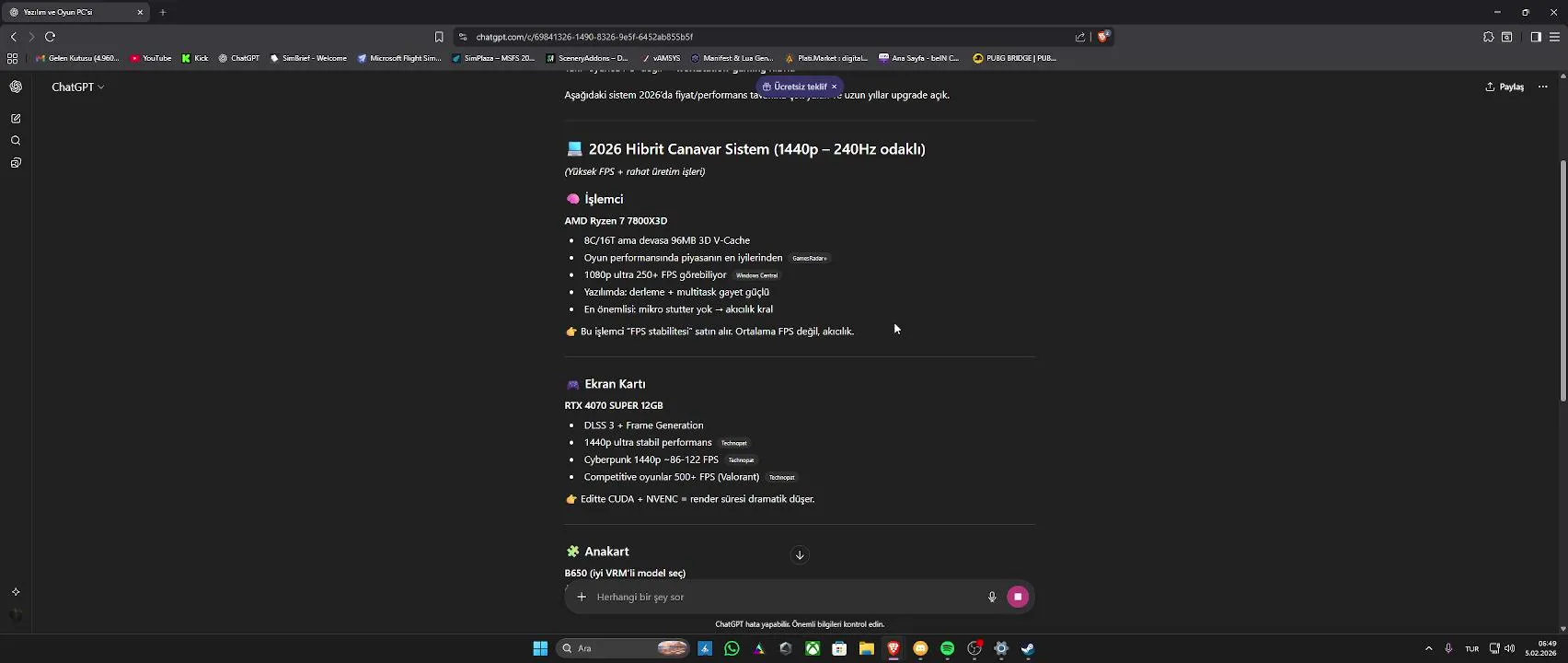The width and height of the screenshot is (1568, 663).
Task: Open File Explorer from the taskbar
Action: click(x=866, y=648)
